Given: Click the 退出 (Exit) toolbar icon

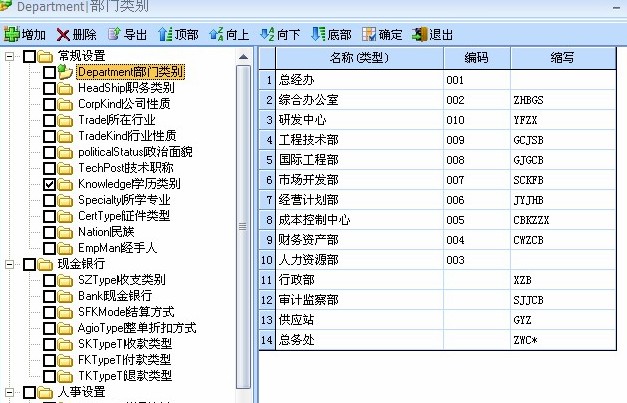Looking at the screenshot, I should 419,34.
